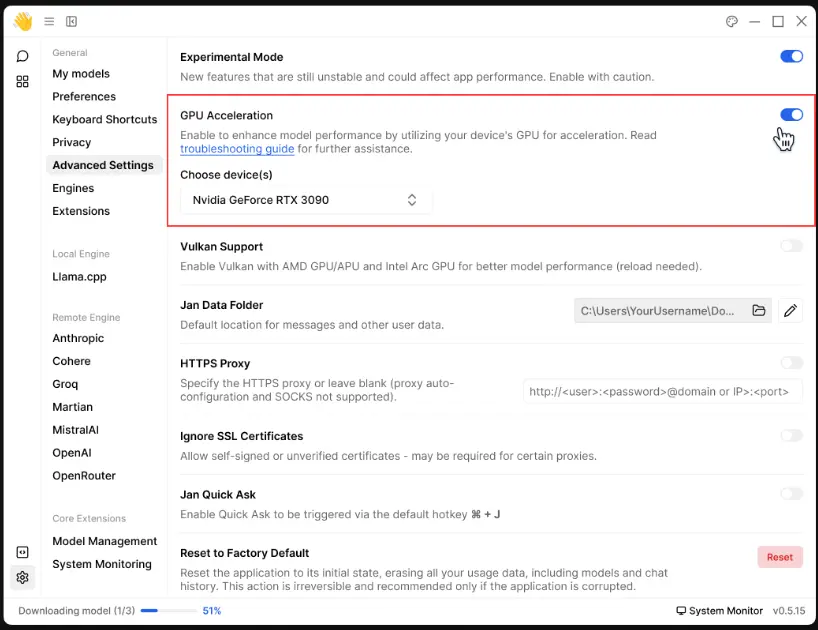Viewport: 818px width, 630px height.
Task: Disable the Experimental Mode toggle
Action: pyautogui.click(x=791, y=57)
